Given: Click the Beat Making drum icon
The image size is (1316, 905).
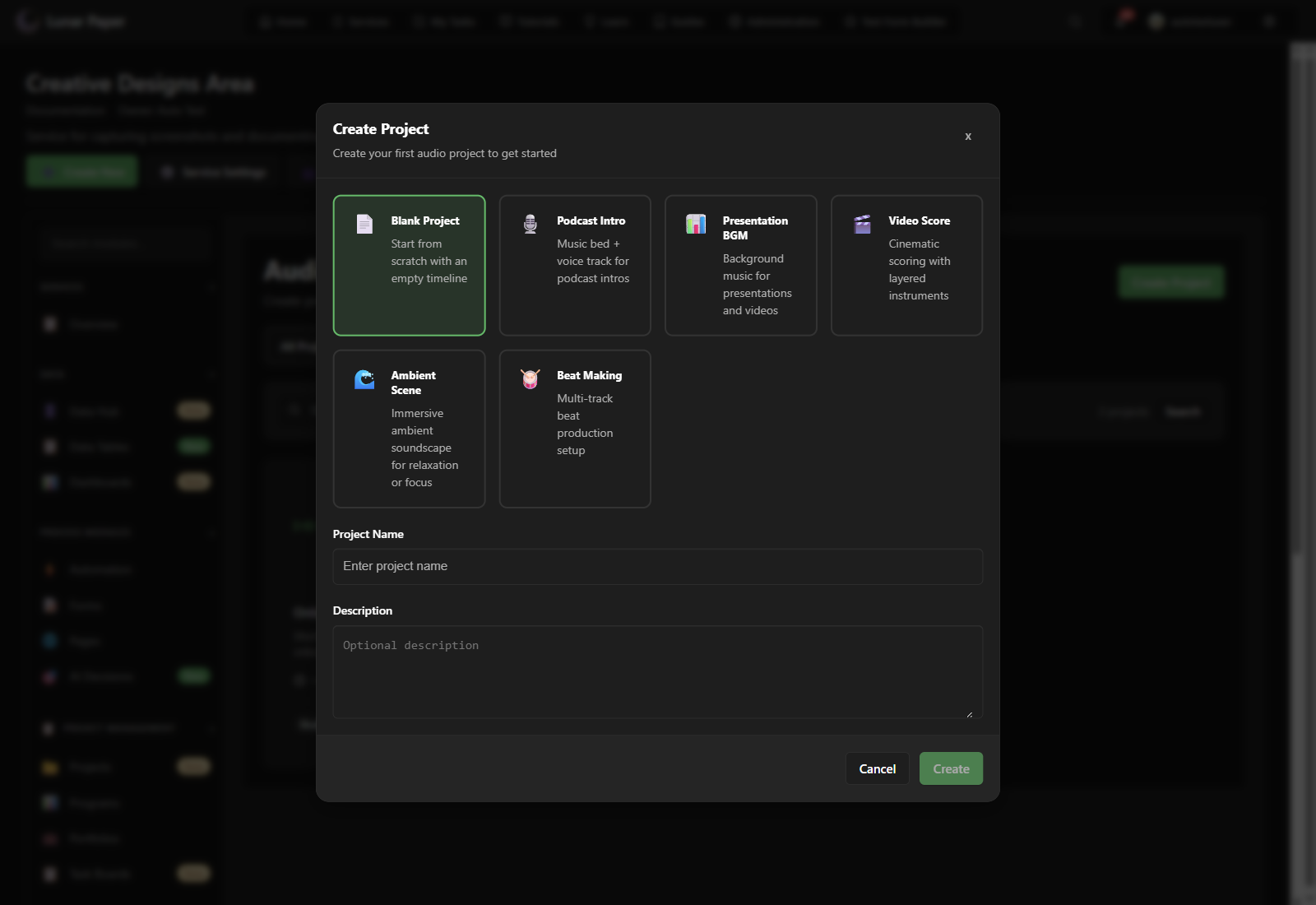Looking at the screenshot, I should coord(531,378).
